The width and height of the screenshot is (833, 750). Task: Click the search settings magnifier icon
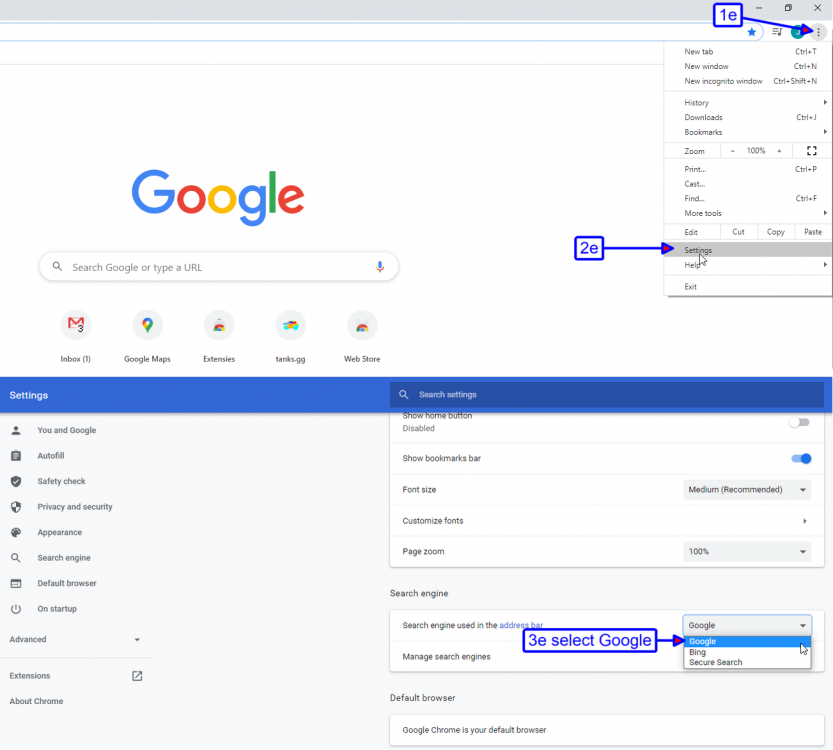pos(404,395)
